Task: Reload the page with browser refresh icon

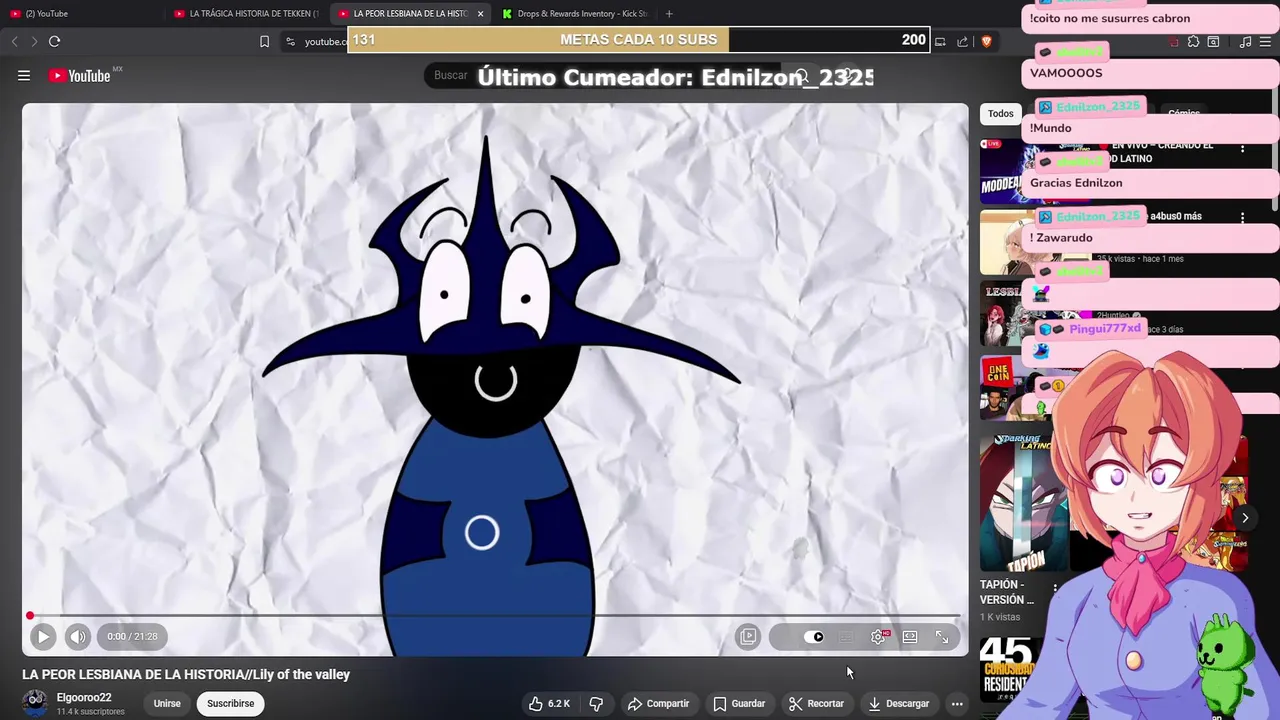Action: [x=55, y=41]
